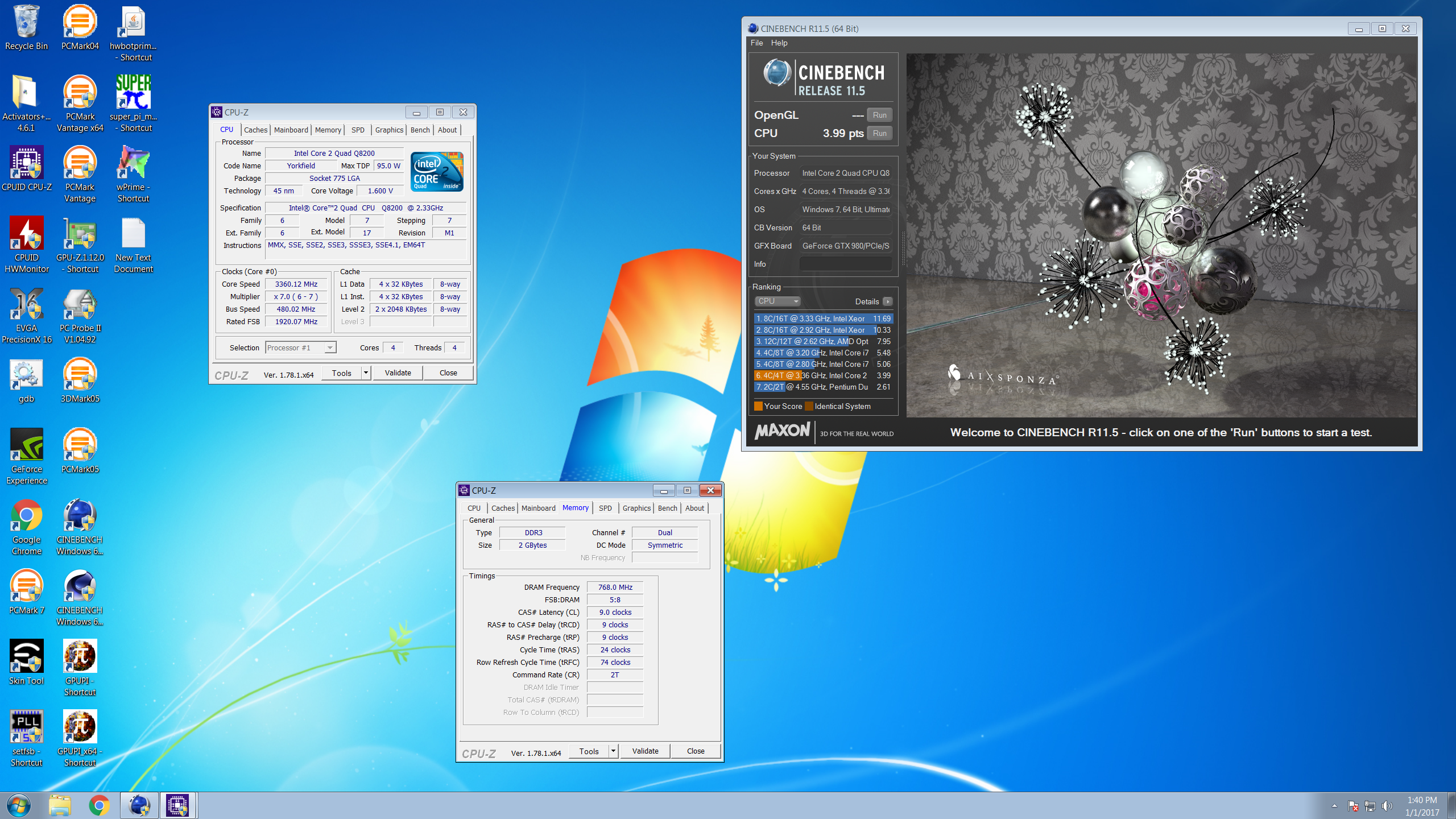Open File Explorer from the taskbar
Screen dimensions: 1456x819
point(59,805)
